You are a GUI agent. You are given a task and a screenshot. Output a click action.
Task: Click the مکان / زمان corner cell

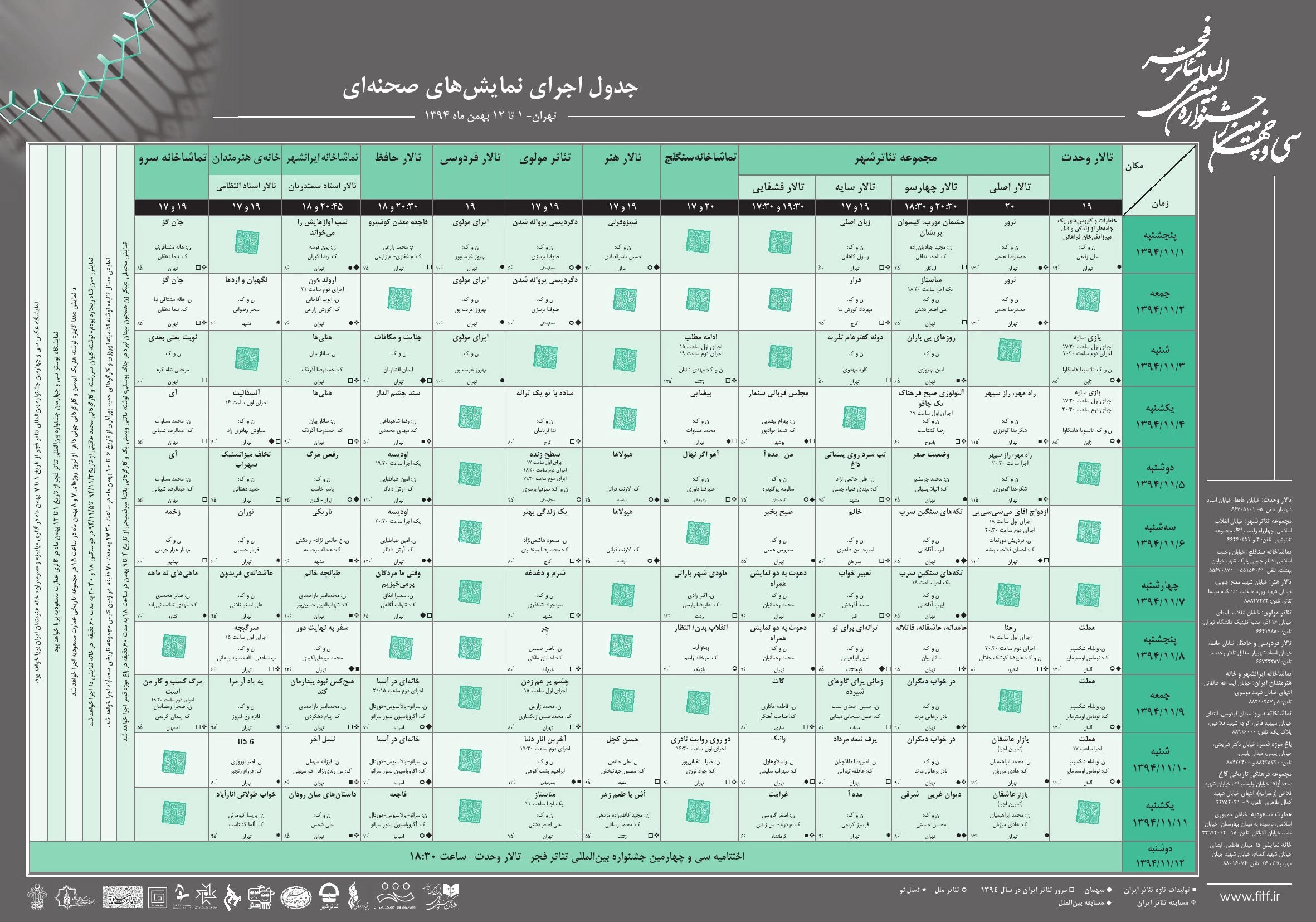(x=1159, y=180)
